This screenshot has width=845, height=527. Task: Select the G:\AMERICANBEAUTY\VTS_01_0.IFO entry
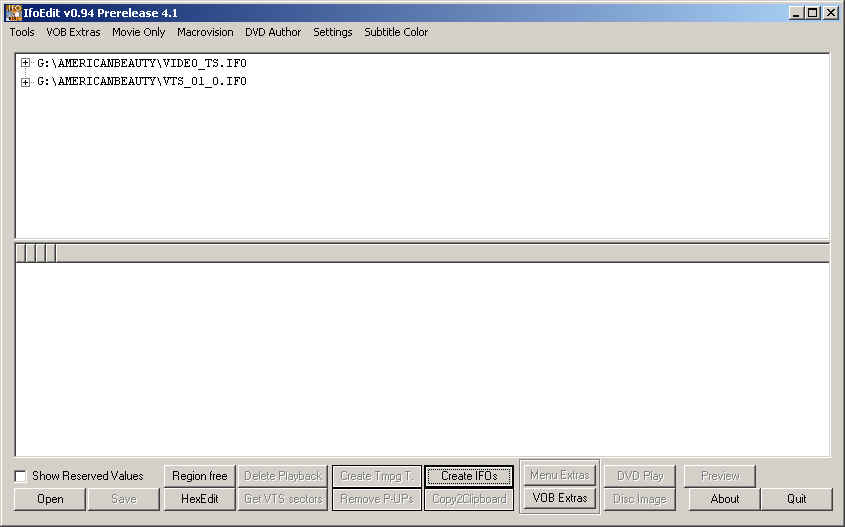[x=142, y=81]
